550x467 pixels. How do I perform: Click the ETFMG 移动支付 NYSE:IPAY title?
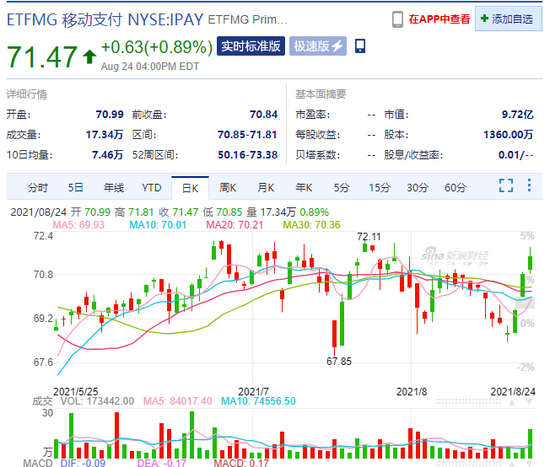coord(105,20)
